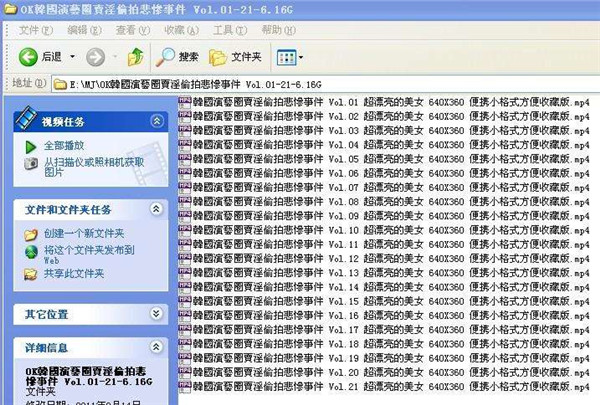Select the Vol.01 mp4 file name
This screenshot has width=600, height=405.
click(391, 102)
